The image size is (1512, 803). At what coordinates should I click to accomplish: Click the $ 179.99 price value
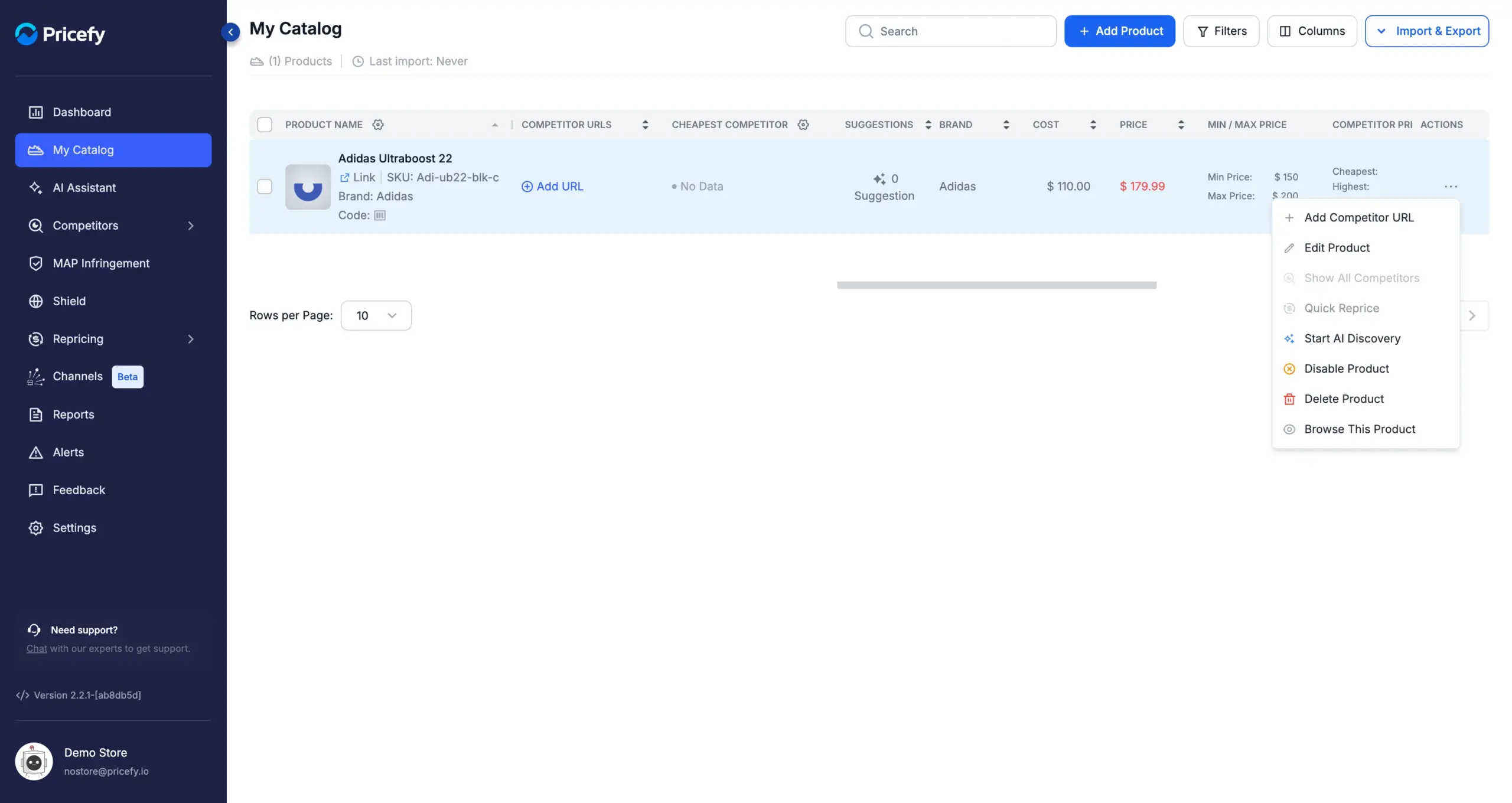[x=1142, y=187]
